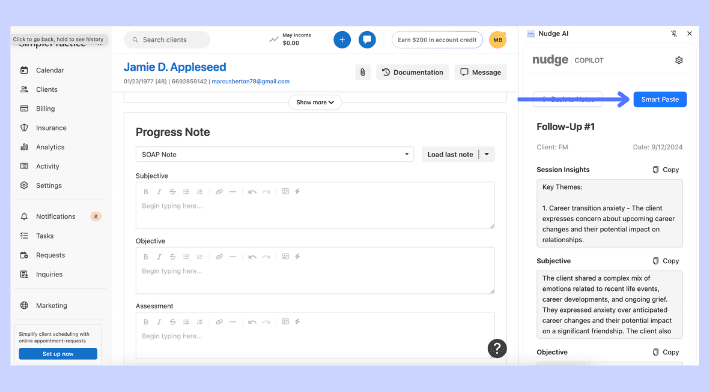Open Requests in the sidebar

pos(51,255)
